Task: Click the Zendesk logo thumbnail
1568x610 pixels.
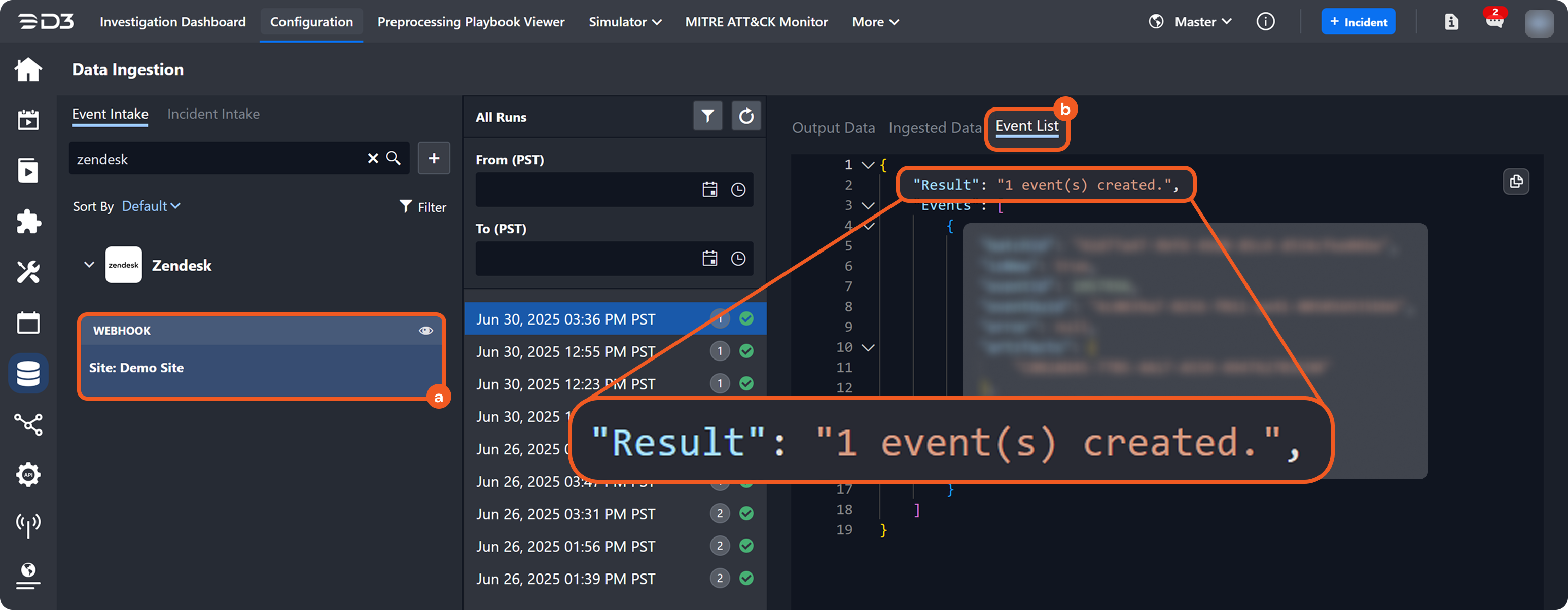Action: tap(124, 265)
